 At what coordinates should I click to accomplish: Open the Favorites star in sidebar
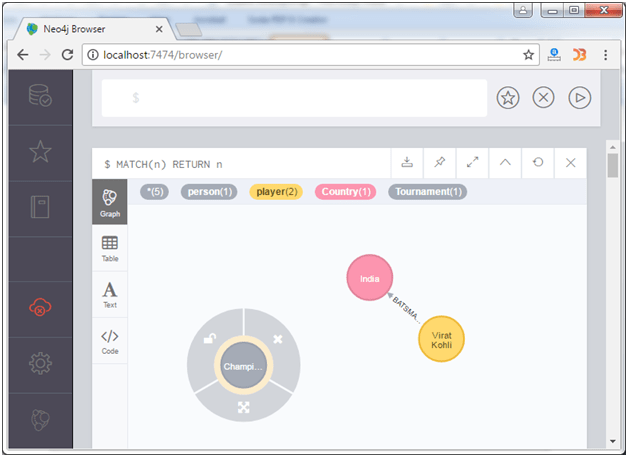pos(40,151)
